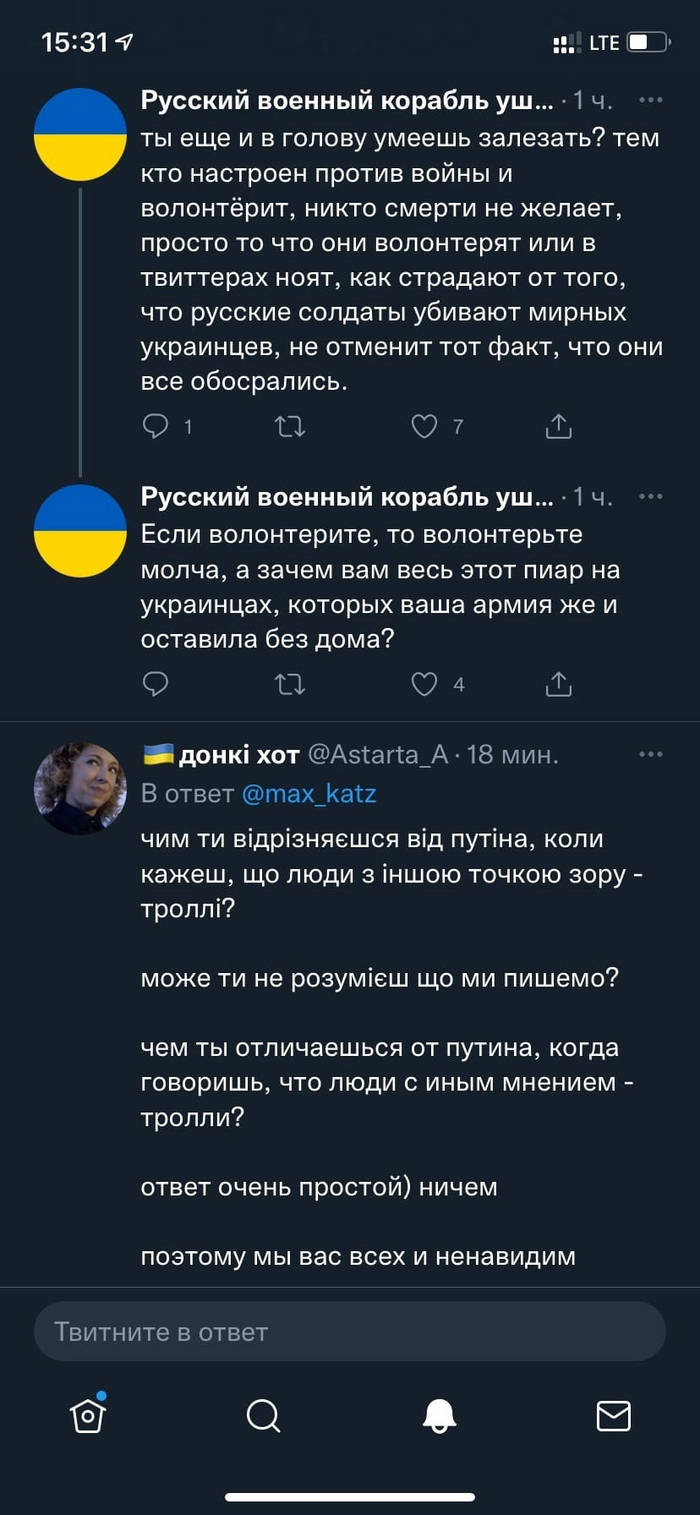Reply to the second tweet about волонтерите
Image resolution: width=700 pixels, height=1515 pixels.
[156, 684]
